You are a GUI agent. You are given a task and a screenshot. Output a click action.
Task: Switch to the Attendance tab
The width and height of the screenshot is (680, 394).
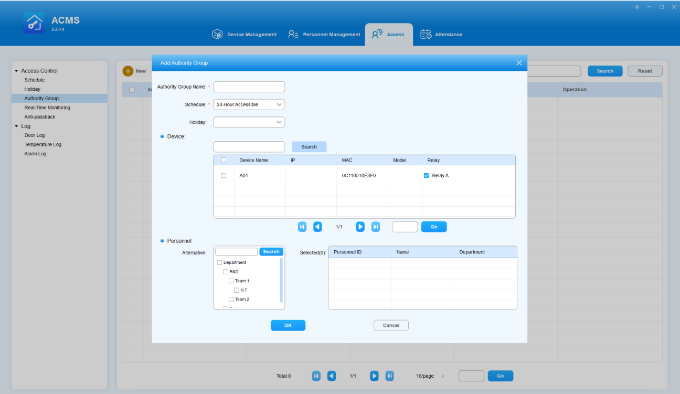click(x=441, y=34)
